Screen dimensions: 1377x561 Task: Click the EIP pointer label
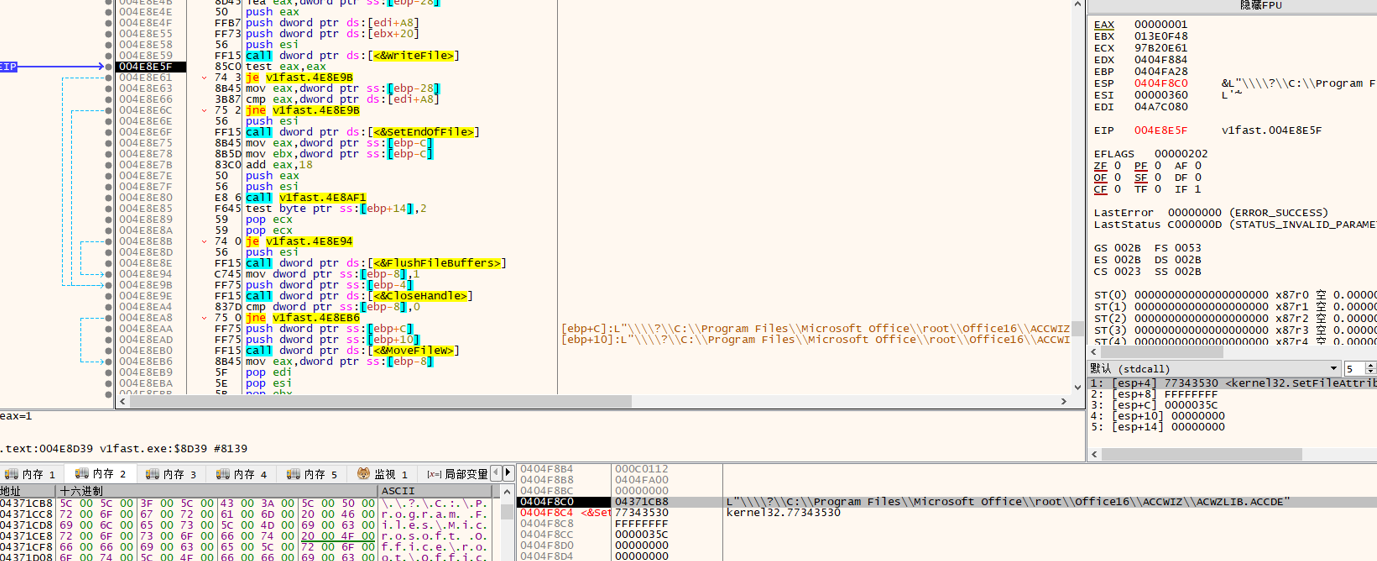(x=8, y=67)
